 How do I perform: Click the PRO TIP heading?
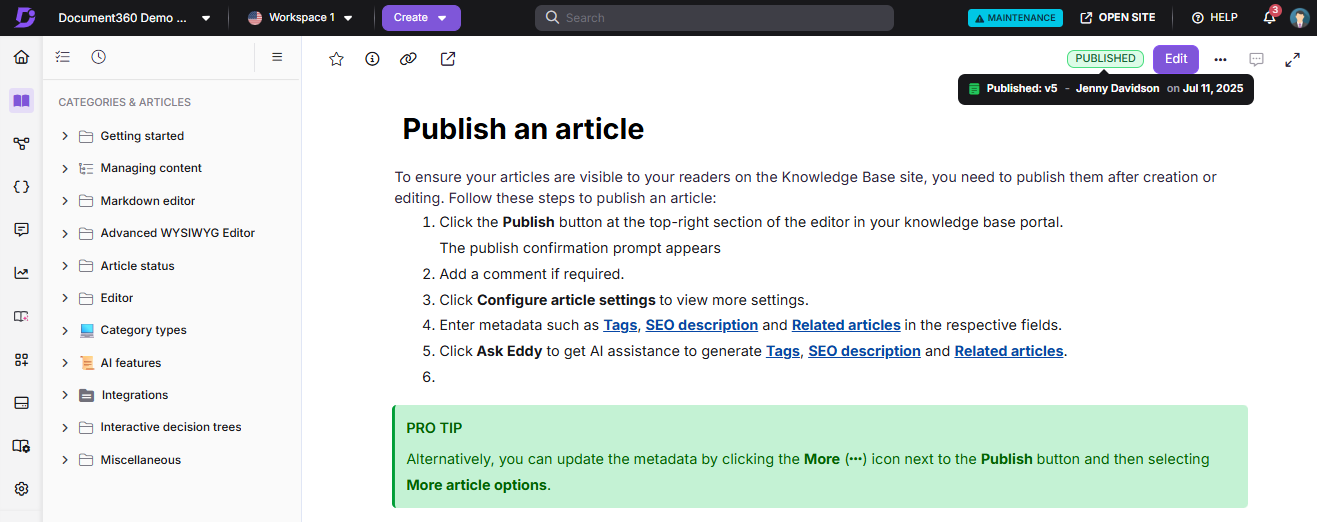point(434,428)
